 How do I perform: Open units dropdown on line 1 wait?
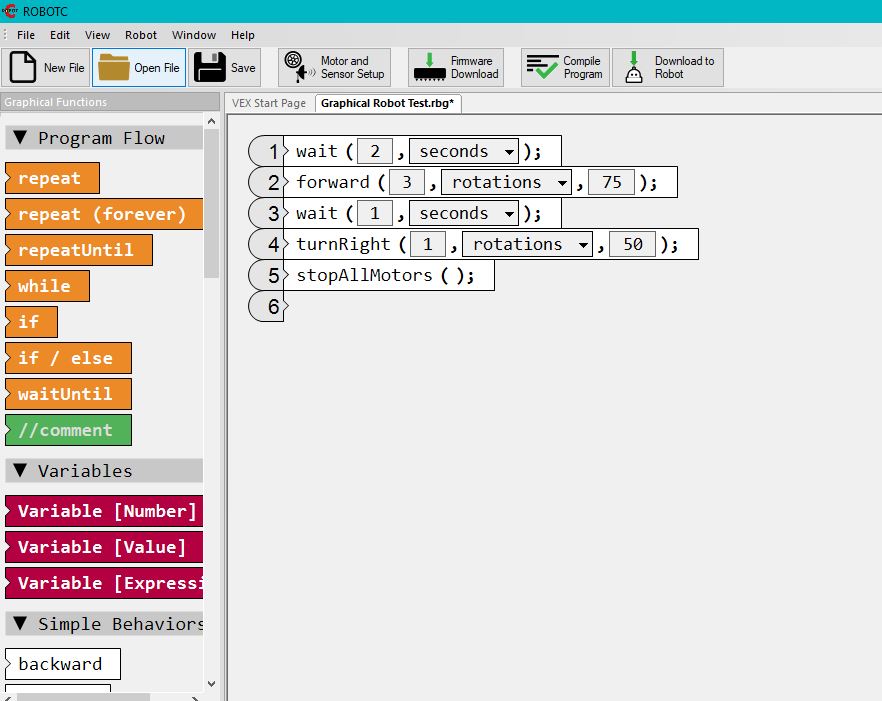coord(510,152)
